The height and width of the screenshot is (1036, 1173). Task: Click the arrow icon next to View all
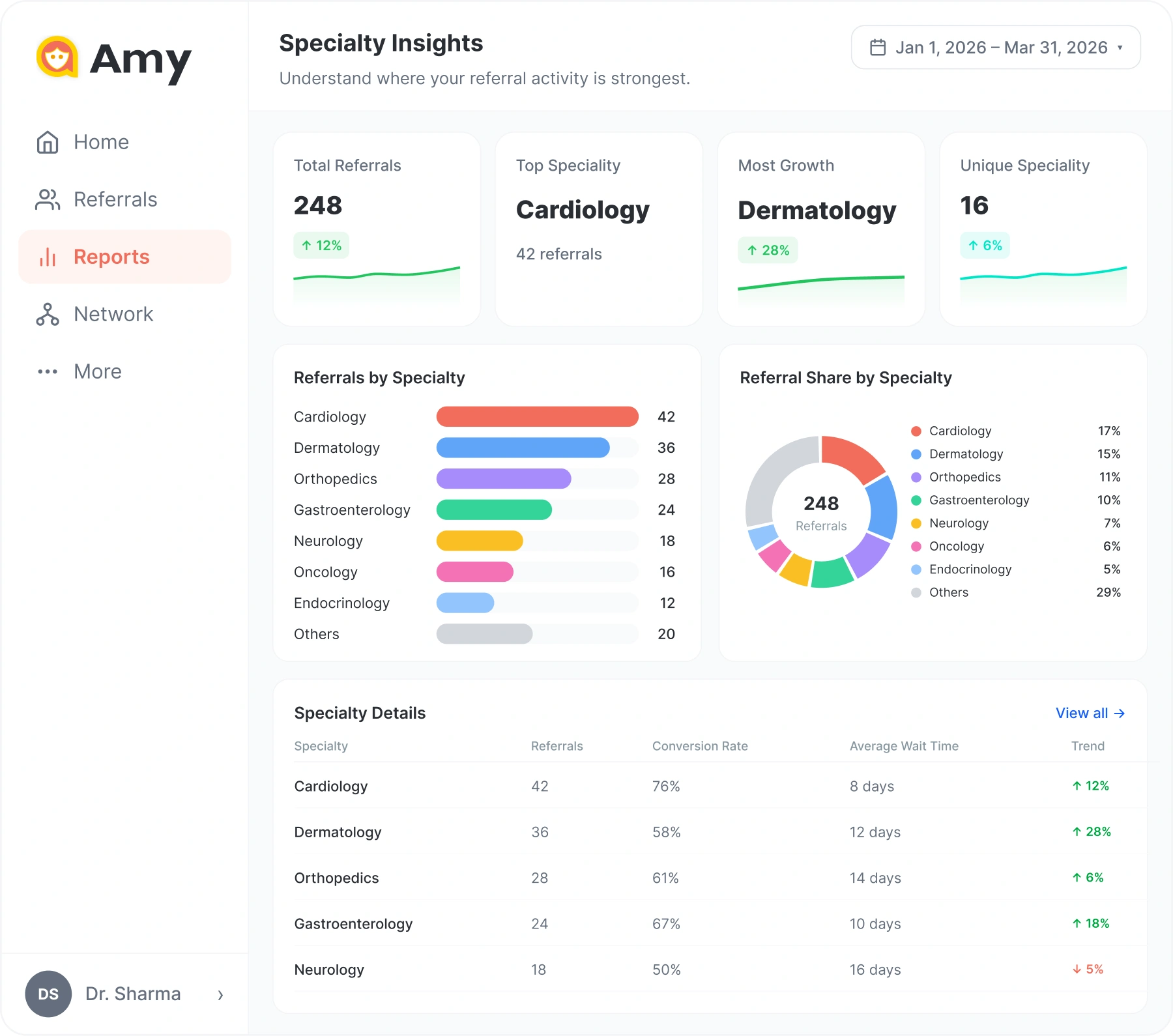(1120, 713)
